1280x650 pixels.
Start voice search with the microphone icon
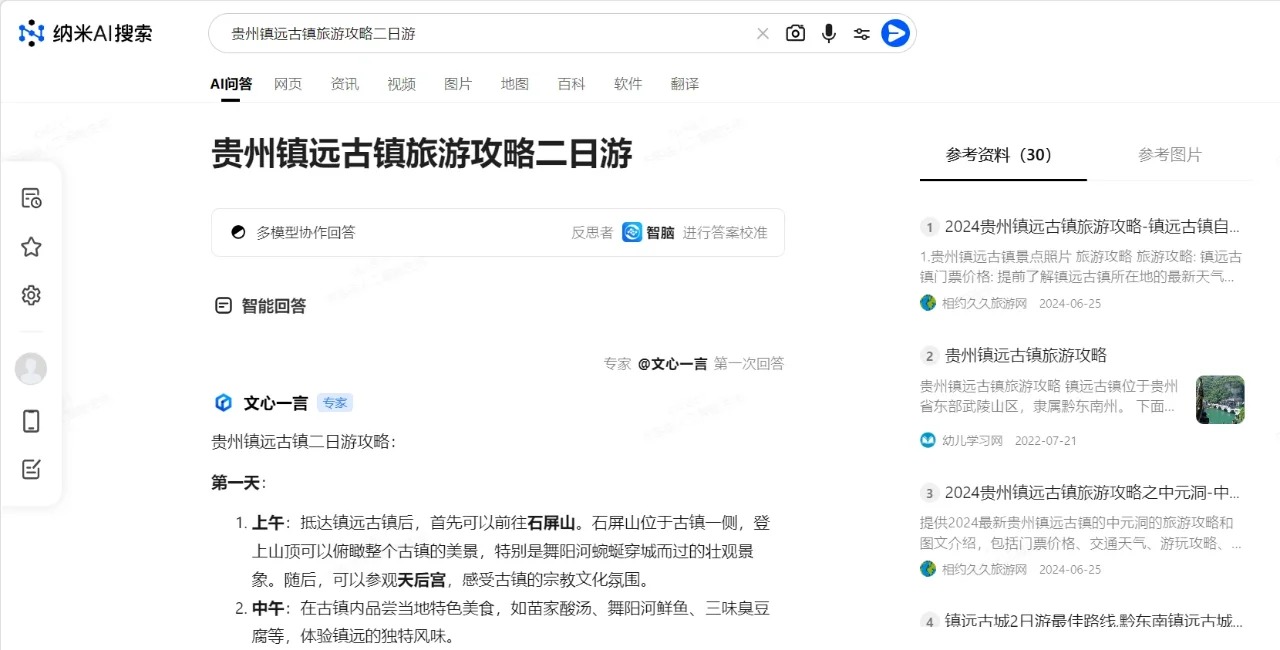tap(828, 33)
